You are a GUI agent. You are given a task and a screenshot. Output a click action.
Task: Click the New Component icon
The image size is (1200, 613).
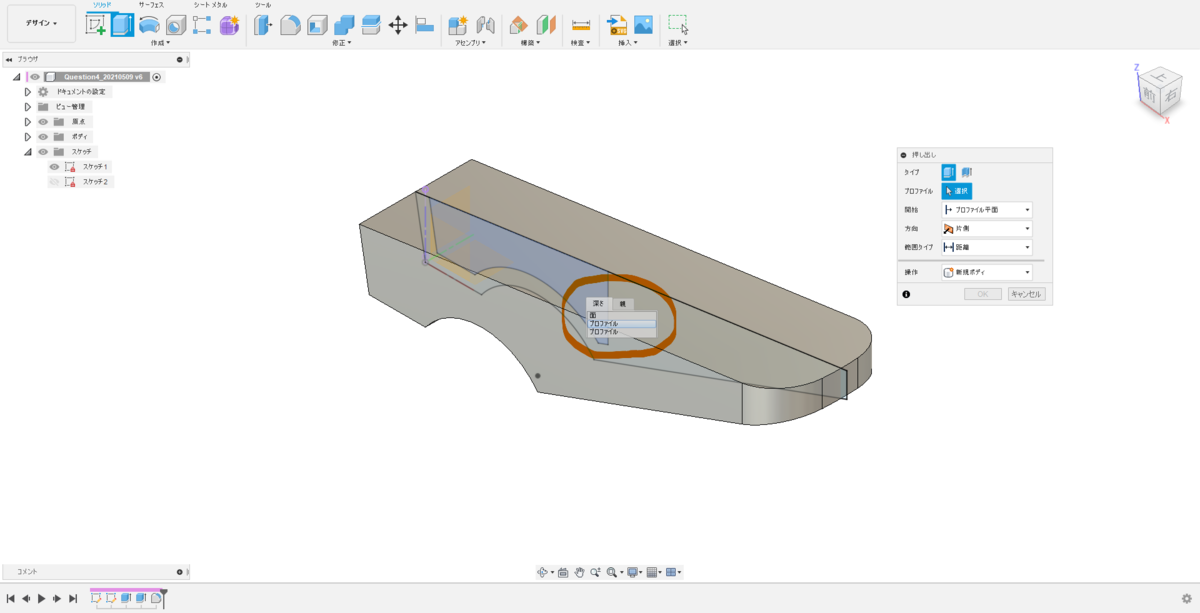pos(458,25)
